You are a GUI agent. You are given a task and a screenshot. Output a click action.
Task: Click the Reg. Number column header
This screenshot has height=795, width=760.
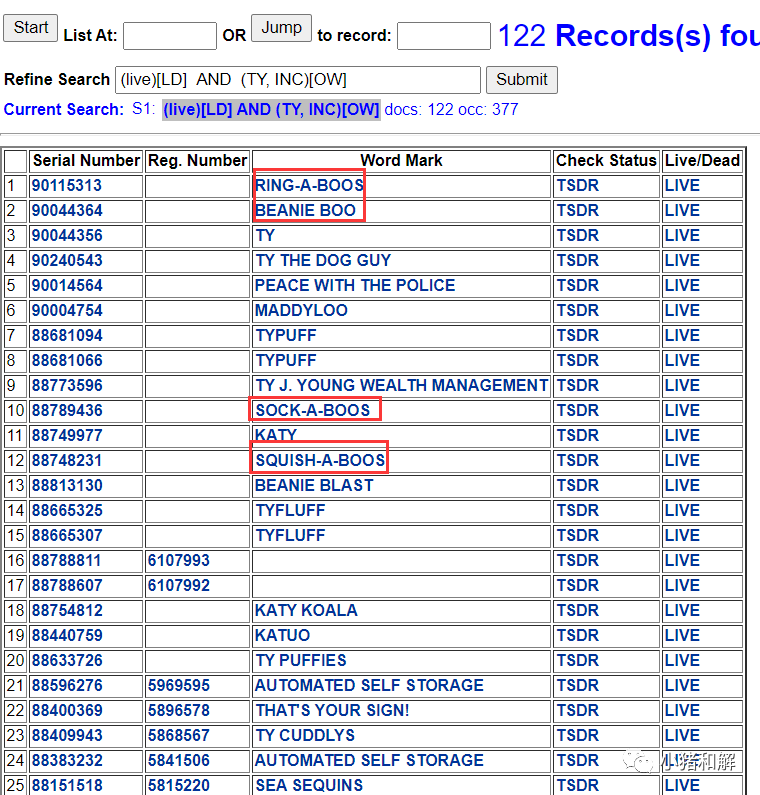(197, 161)
